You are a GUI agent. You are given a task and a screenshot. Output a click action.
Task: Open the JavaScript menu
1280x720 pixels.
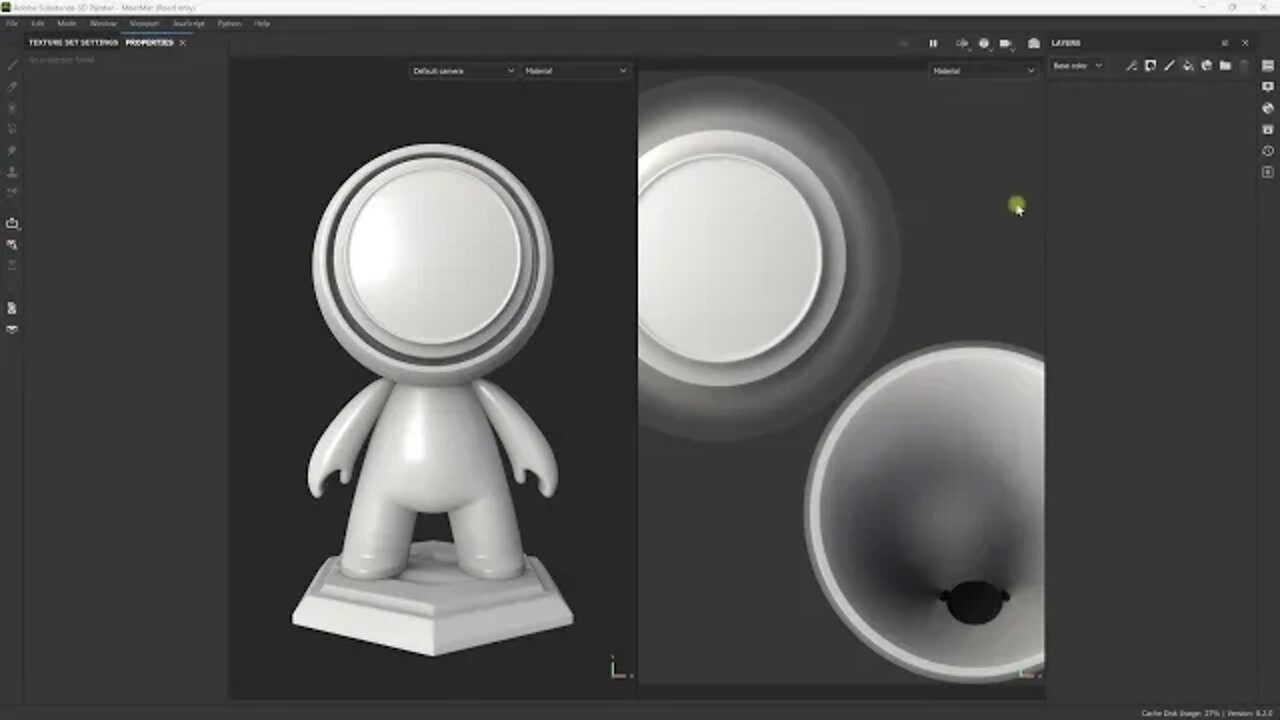(x=189, y=23)
